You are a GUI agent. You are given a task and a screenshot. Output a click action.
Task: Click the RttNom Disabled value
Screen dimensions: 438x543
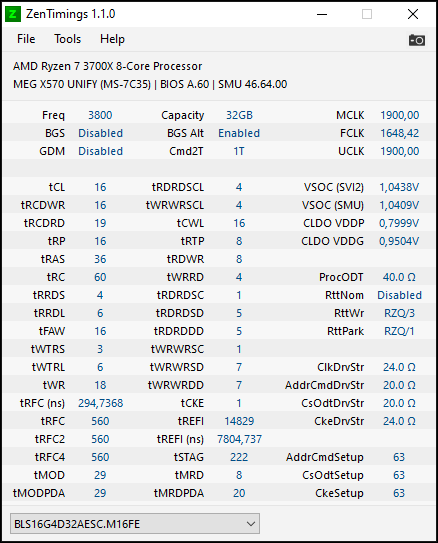[400, 295]
